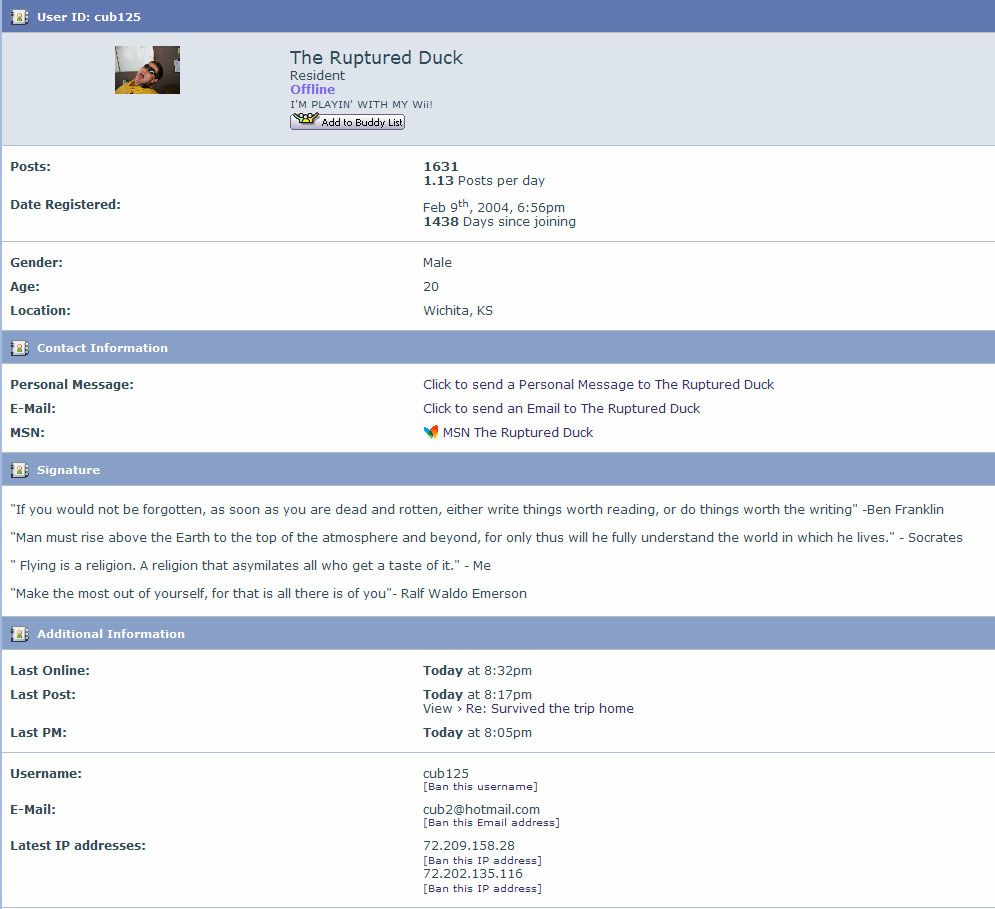Click the Ben Franklin signature quote
The width and height of the screenshot is (995, 909).
[477, 510]
